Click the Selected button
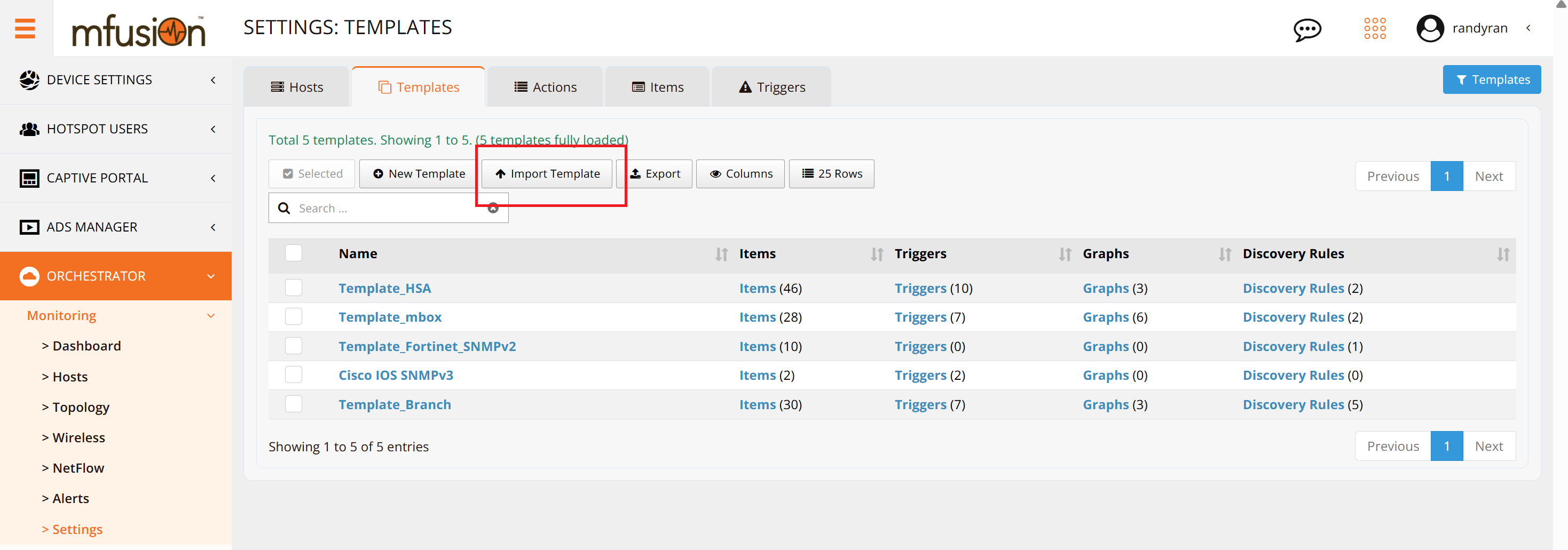 click(312, 174)
